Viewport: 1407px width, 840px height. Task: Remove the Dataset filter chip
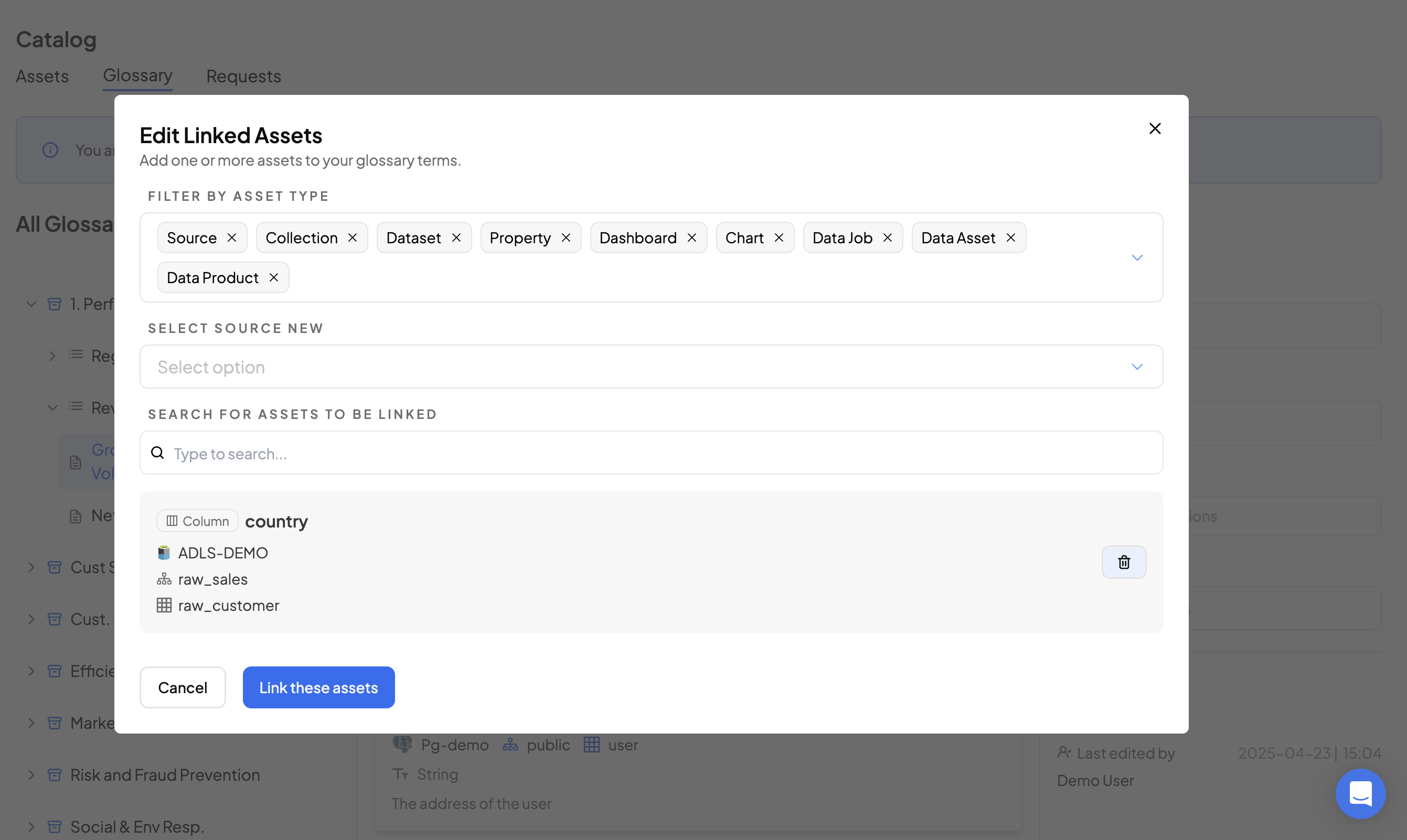click(x=456, y=238)
